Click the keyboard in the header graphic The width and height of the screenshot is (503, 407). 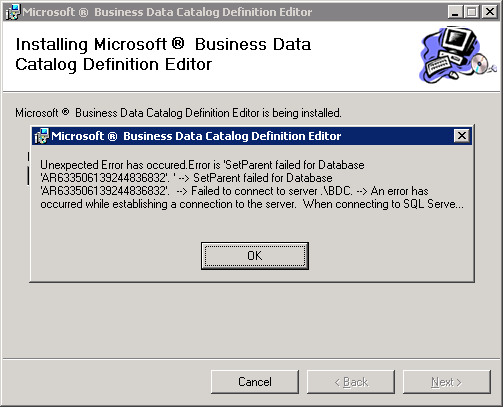pyautogui.click(x=437, y=65)
